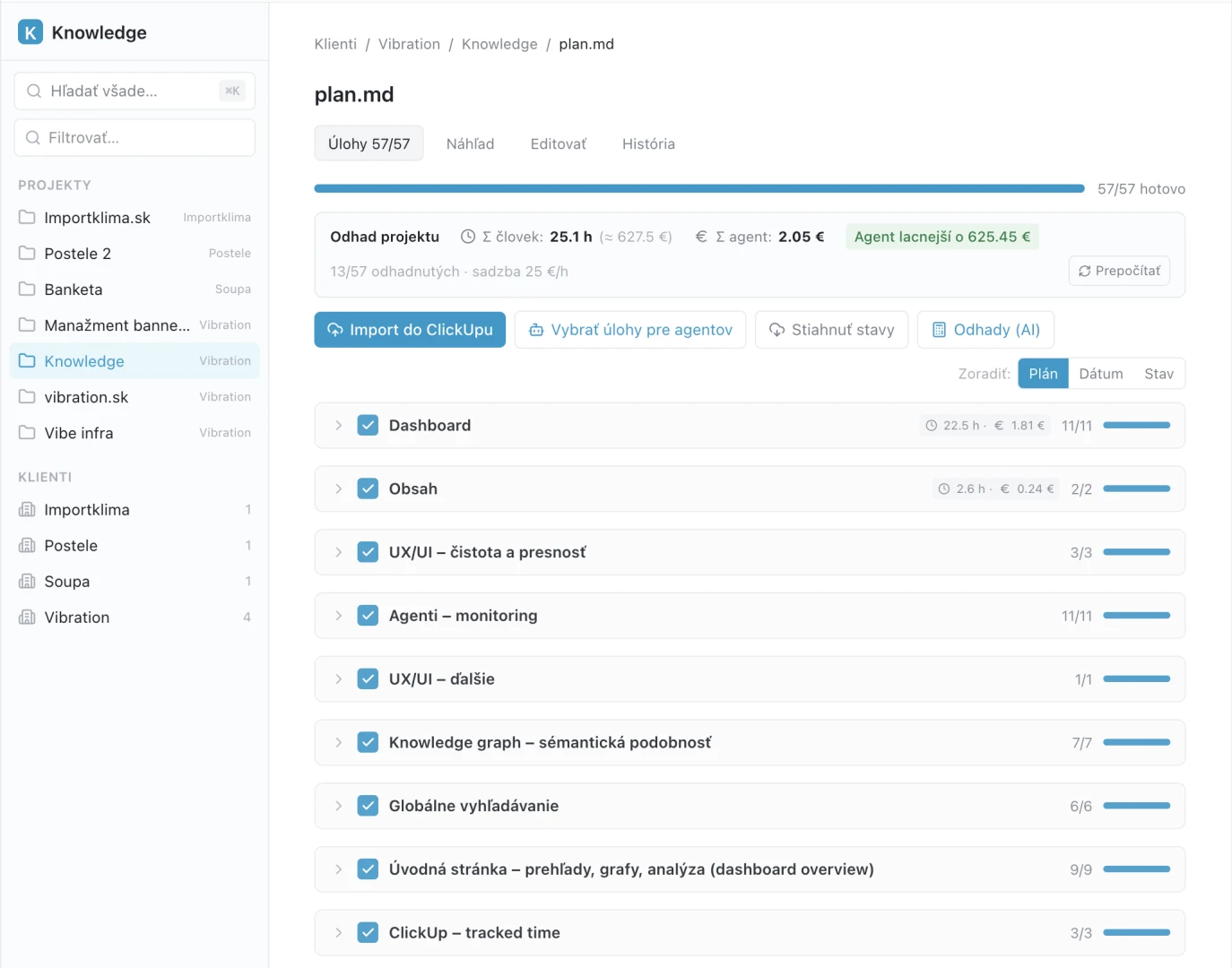The width and height of the screenshot is (1232, 968).
Task: Switch to the Úlohy 57/57 tab
Action: click(x=369, y=143)
